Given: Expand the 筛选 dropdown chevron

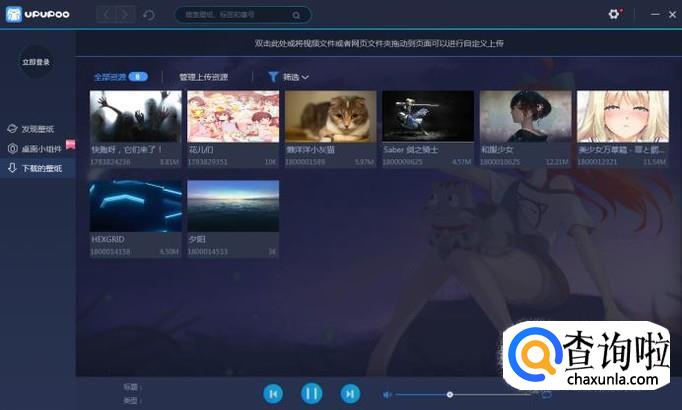Looking at the screenshot, I should pyautogui.click(x=305, y=77).
